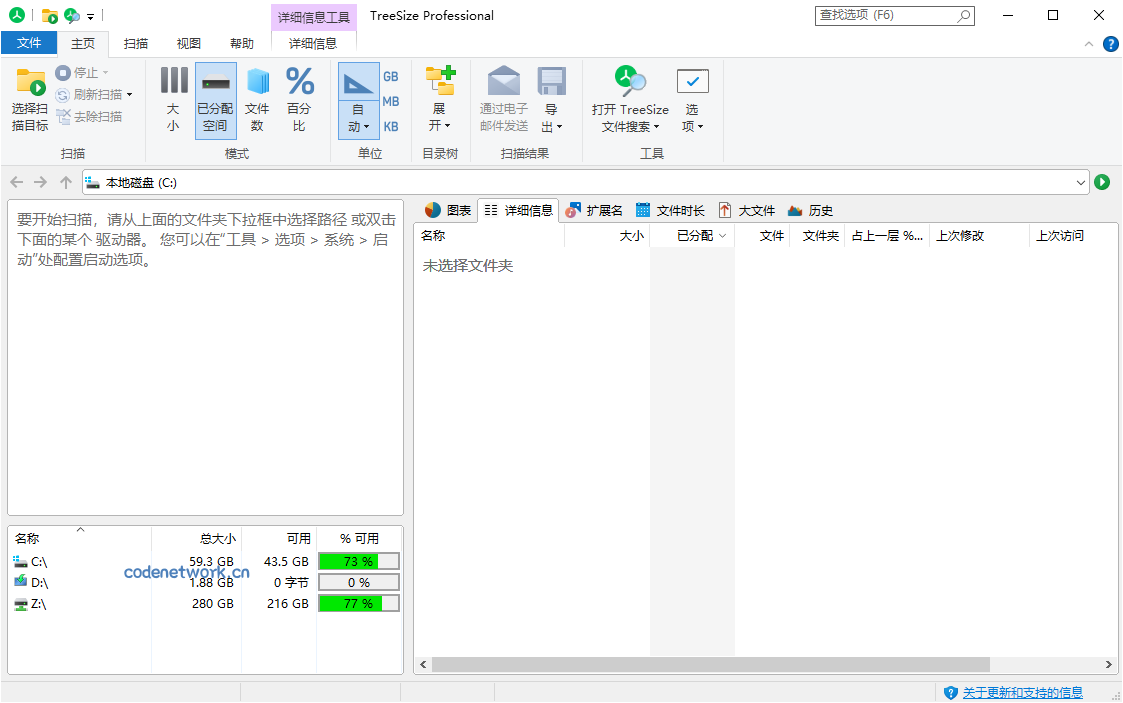Launch 打开 TreeSize 文件搜索
Image resolution: width=1123 pixels, height=703 pixels.
tap(629, 98)
